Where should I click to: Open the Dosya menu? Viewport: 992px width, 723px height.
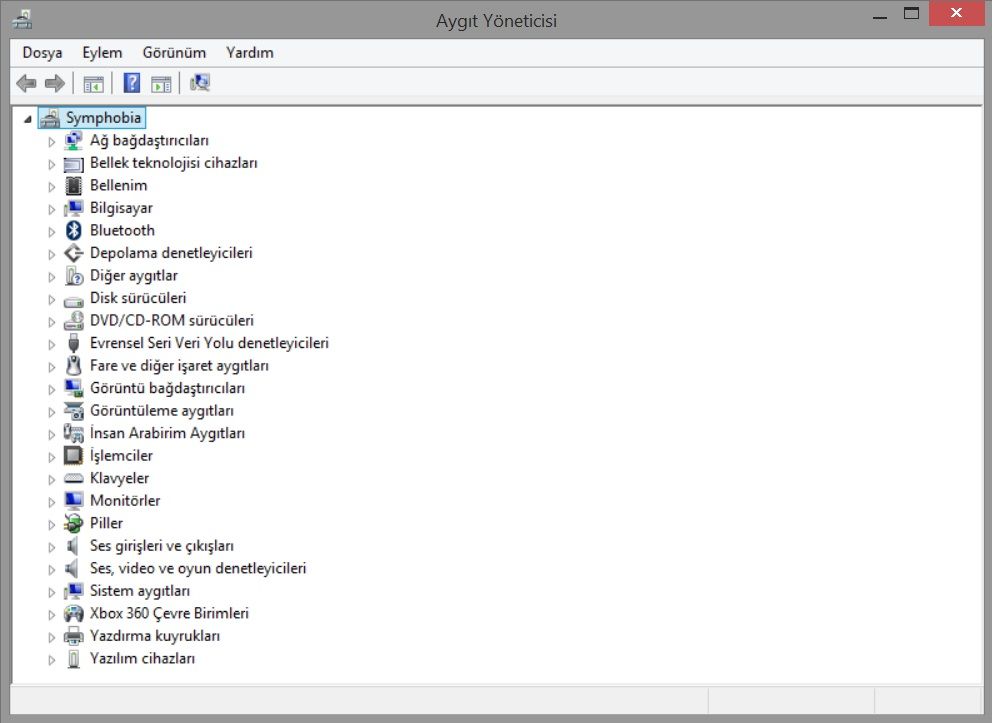click(42, 53)
